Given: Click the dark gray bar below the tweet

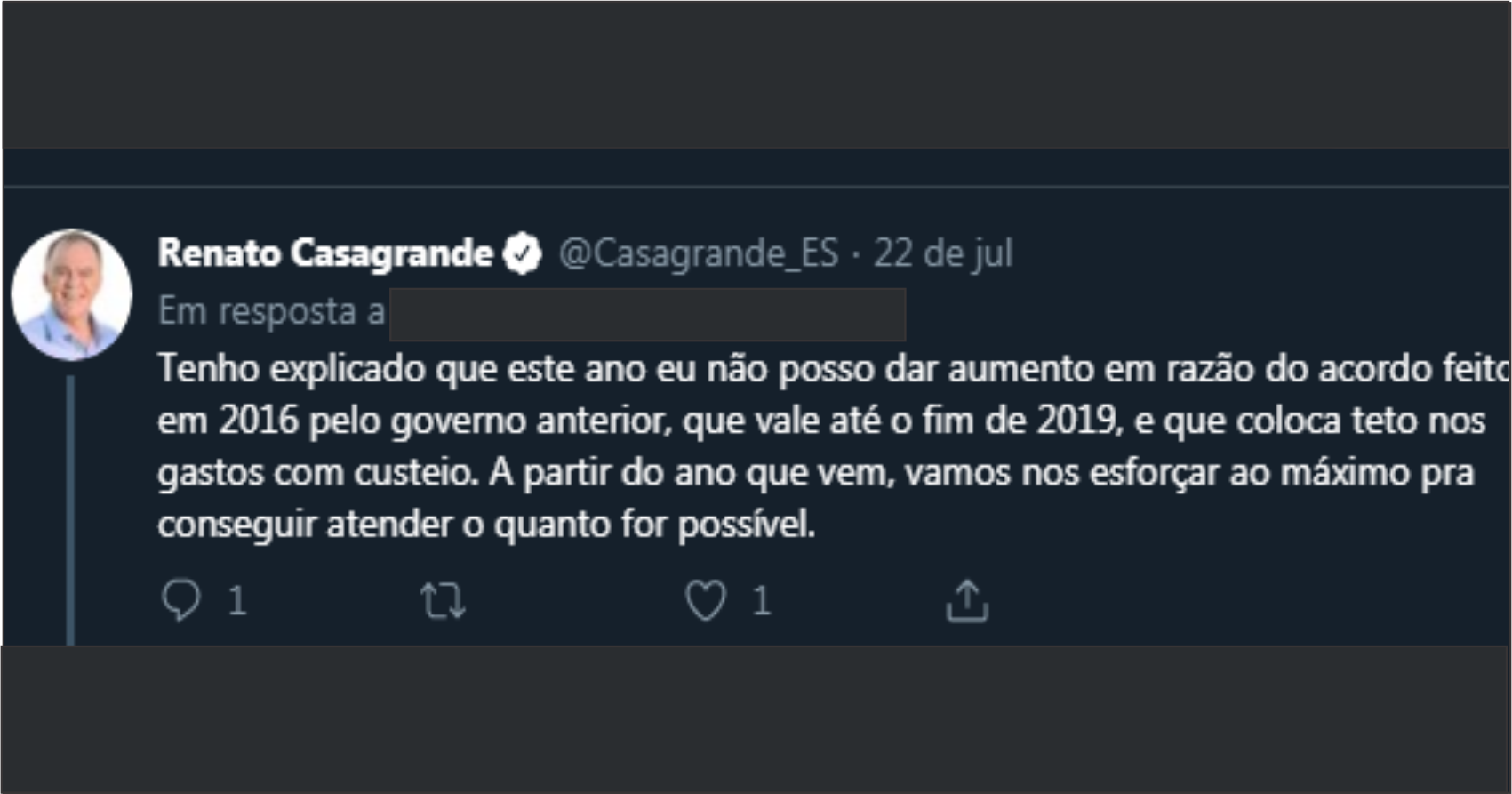Looking at the screenshot, I should 756,718.
